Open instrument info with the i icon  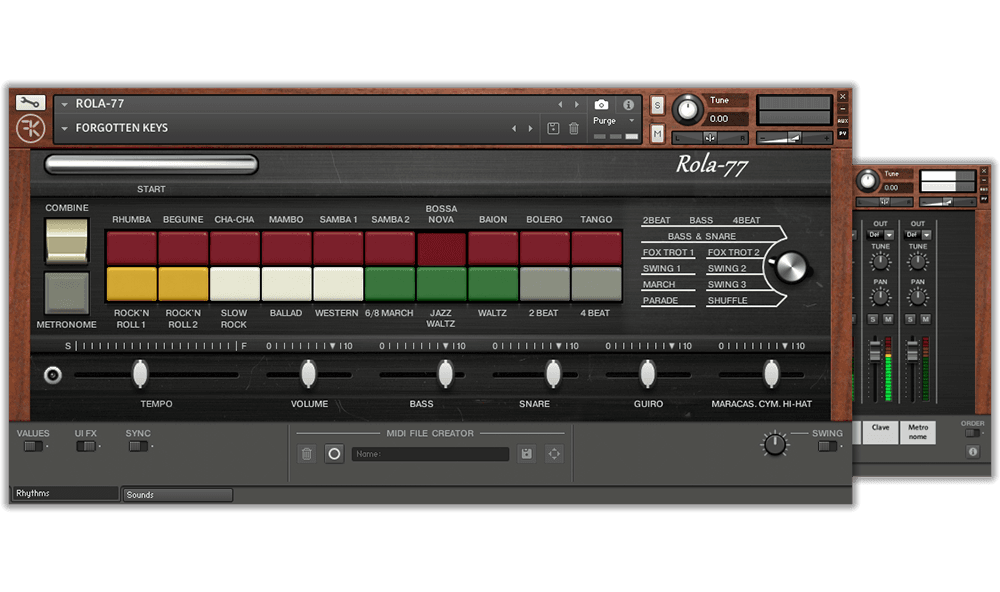click(628, 105)
